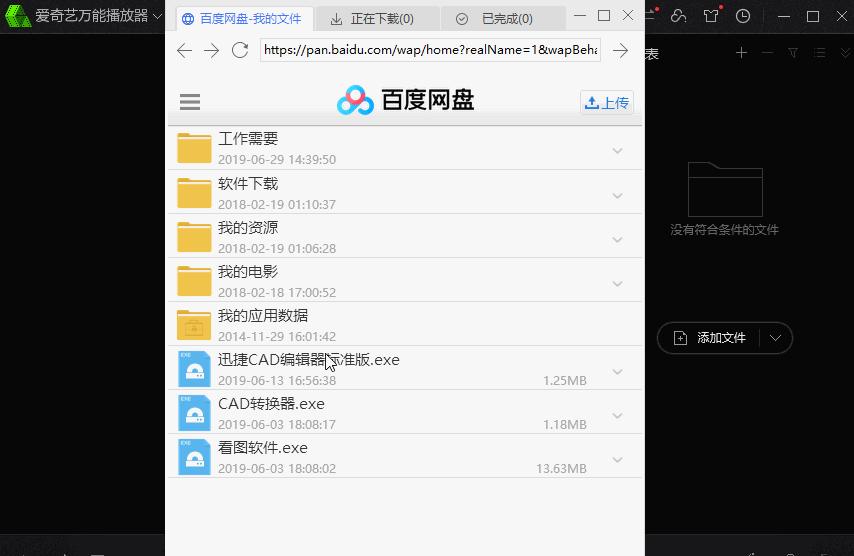
Task: Open play history clock icon
Action: pyautogui.click(x=743, y=16)
